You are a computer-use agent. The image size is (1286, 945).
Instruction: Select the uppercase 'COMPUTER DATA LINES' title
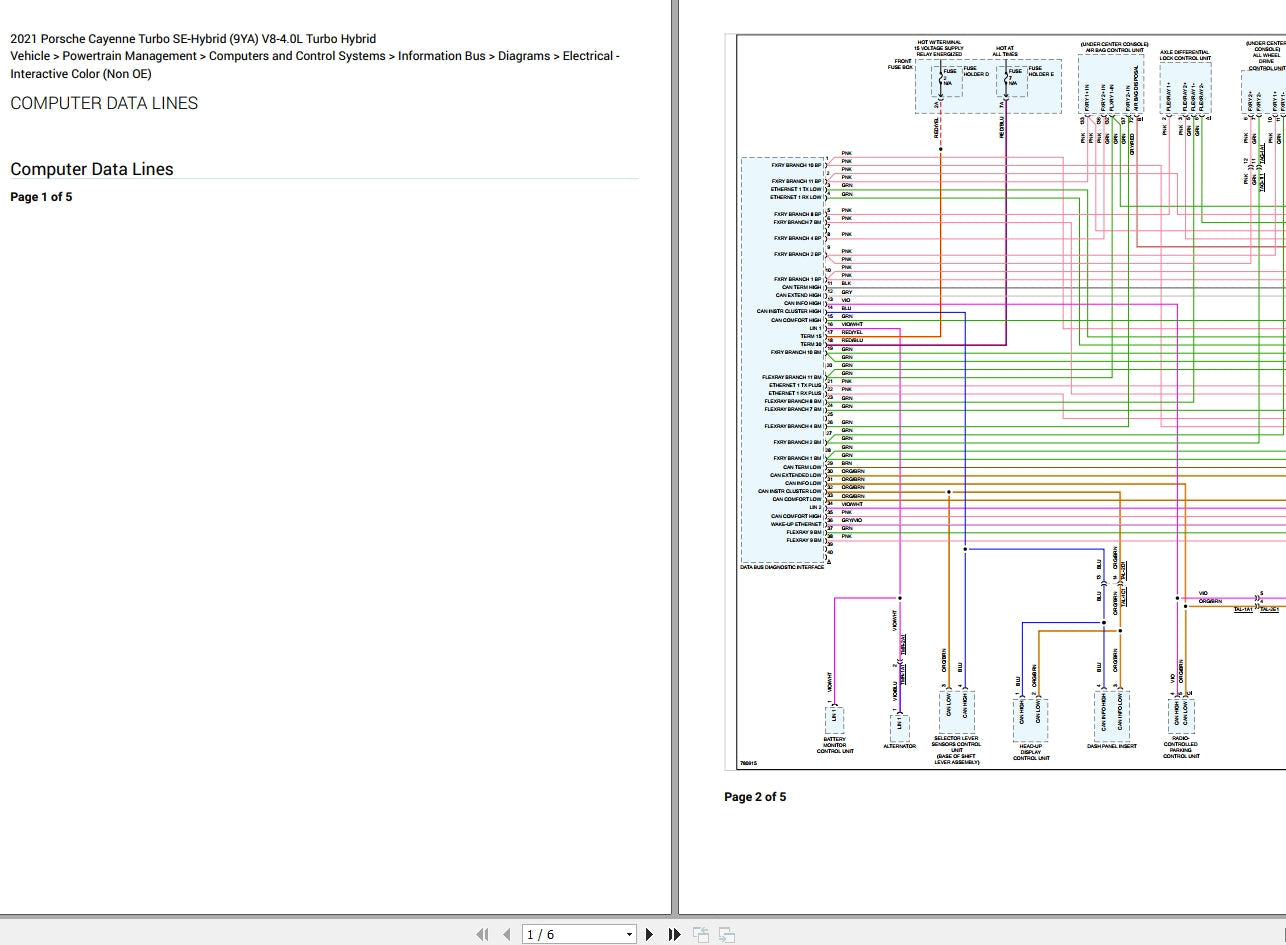pyautogui.click(x=104, y=103)
